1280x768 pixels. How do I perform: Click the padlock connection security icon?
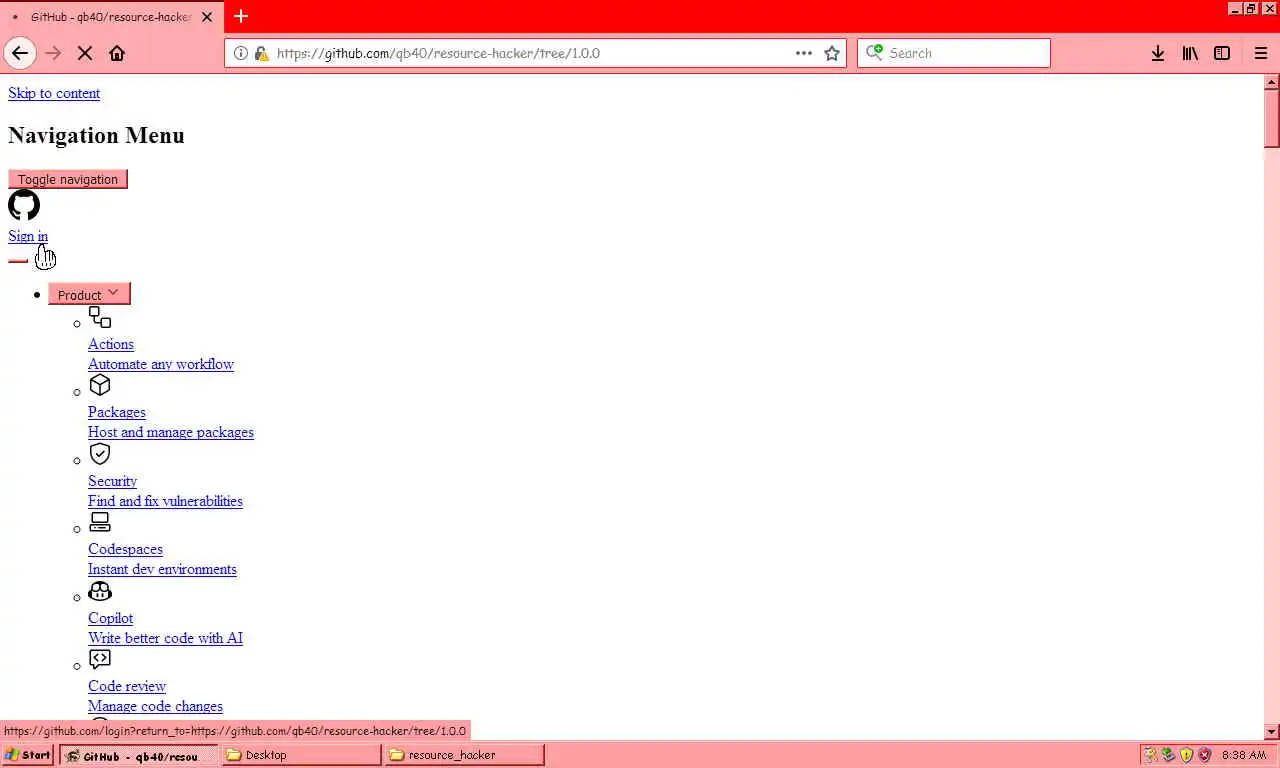(x=261, y=53)
